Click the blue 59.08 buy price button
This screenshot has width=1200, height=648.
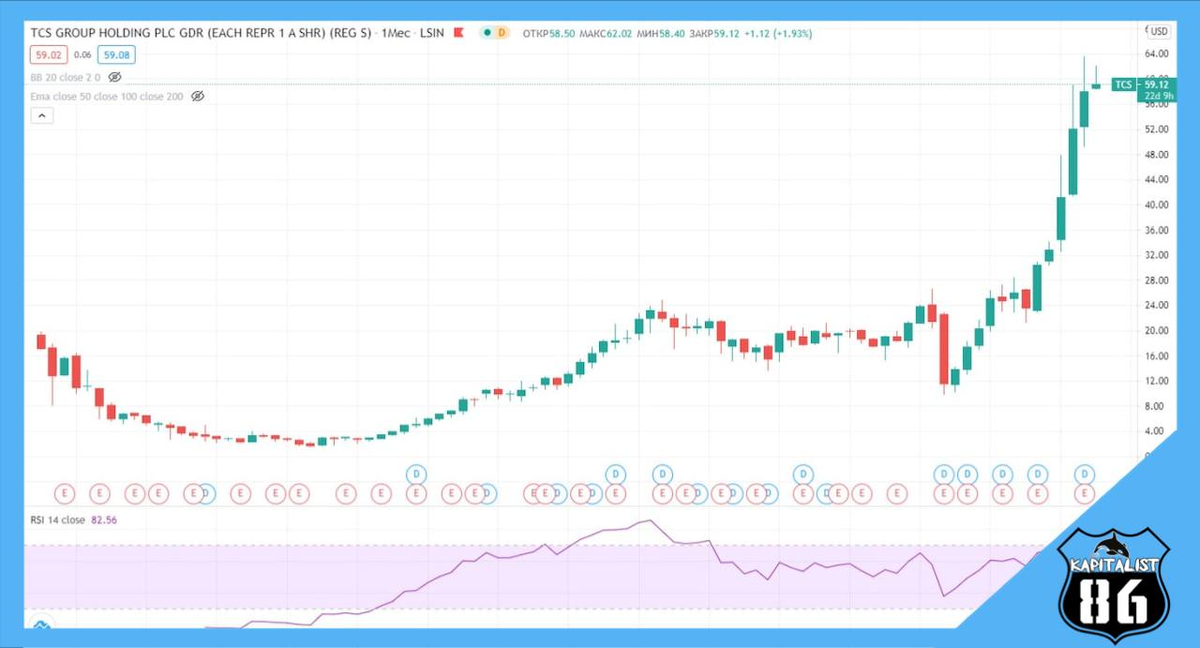pyautogui.click(x=116, y=55)
